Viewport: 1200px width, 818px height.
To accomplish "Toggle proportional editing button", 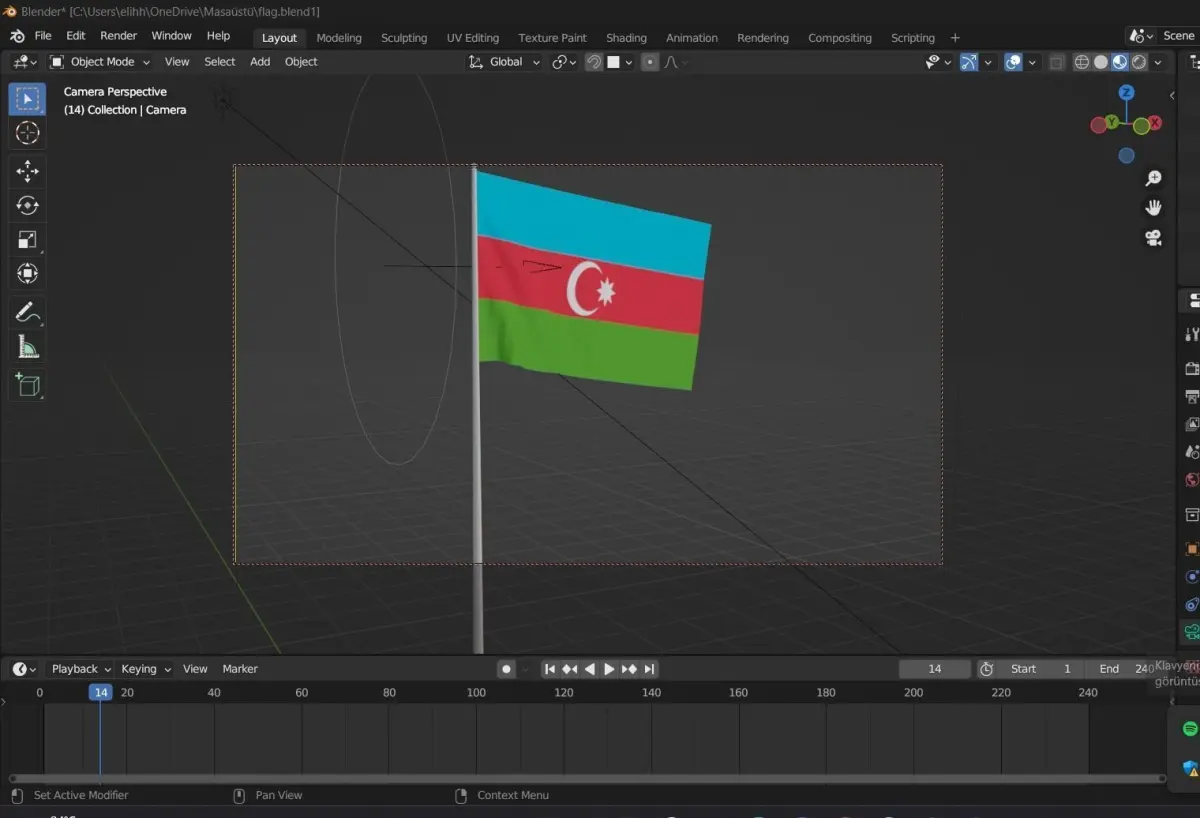I will point(650,62).
